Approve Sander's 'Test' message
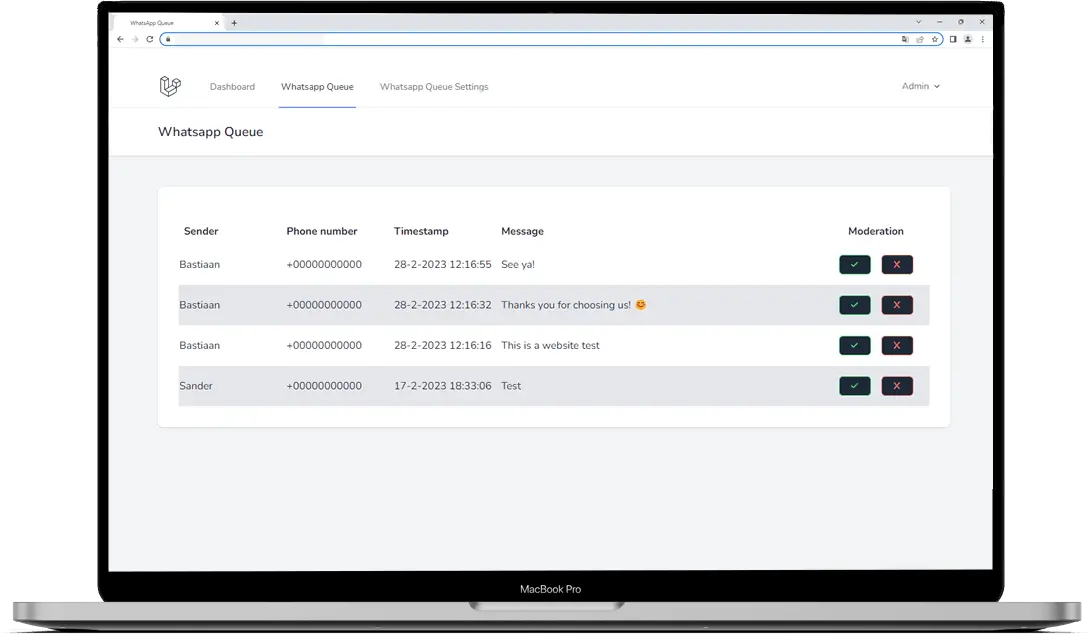Screen dimensions: 1090x634 click(x=854, y=386)
